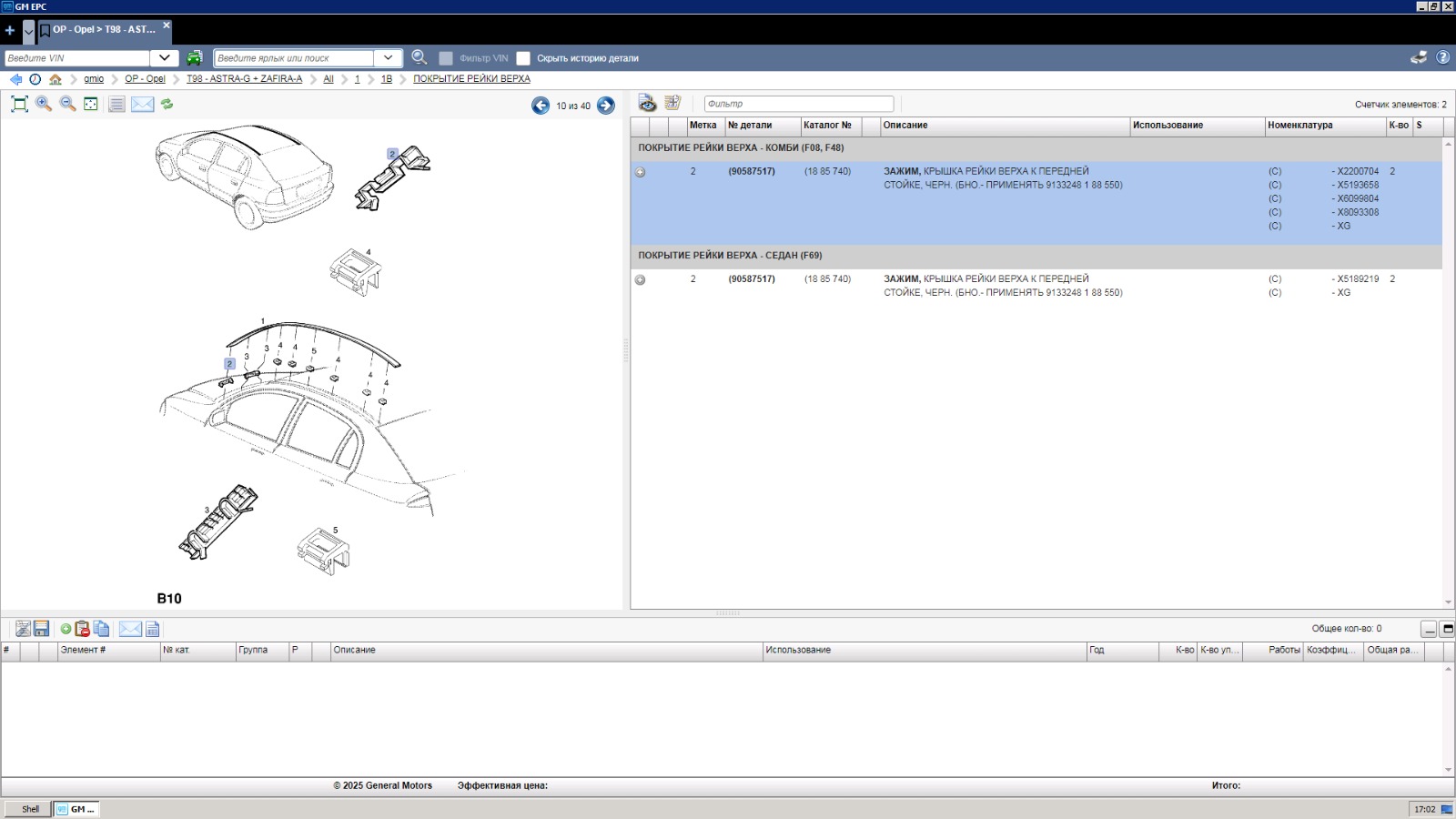1456x819 pixels.
Task: Sort by the № детали column header
Action: pos(763,126)
